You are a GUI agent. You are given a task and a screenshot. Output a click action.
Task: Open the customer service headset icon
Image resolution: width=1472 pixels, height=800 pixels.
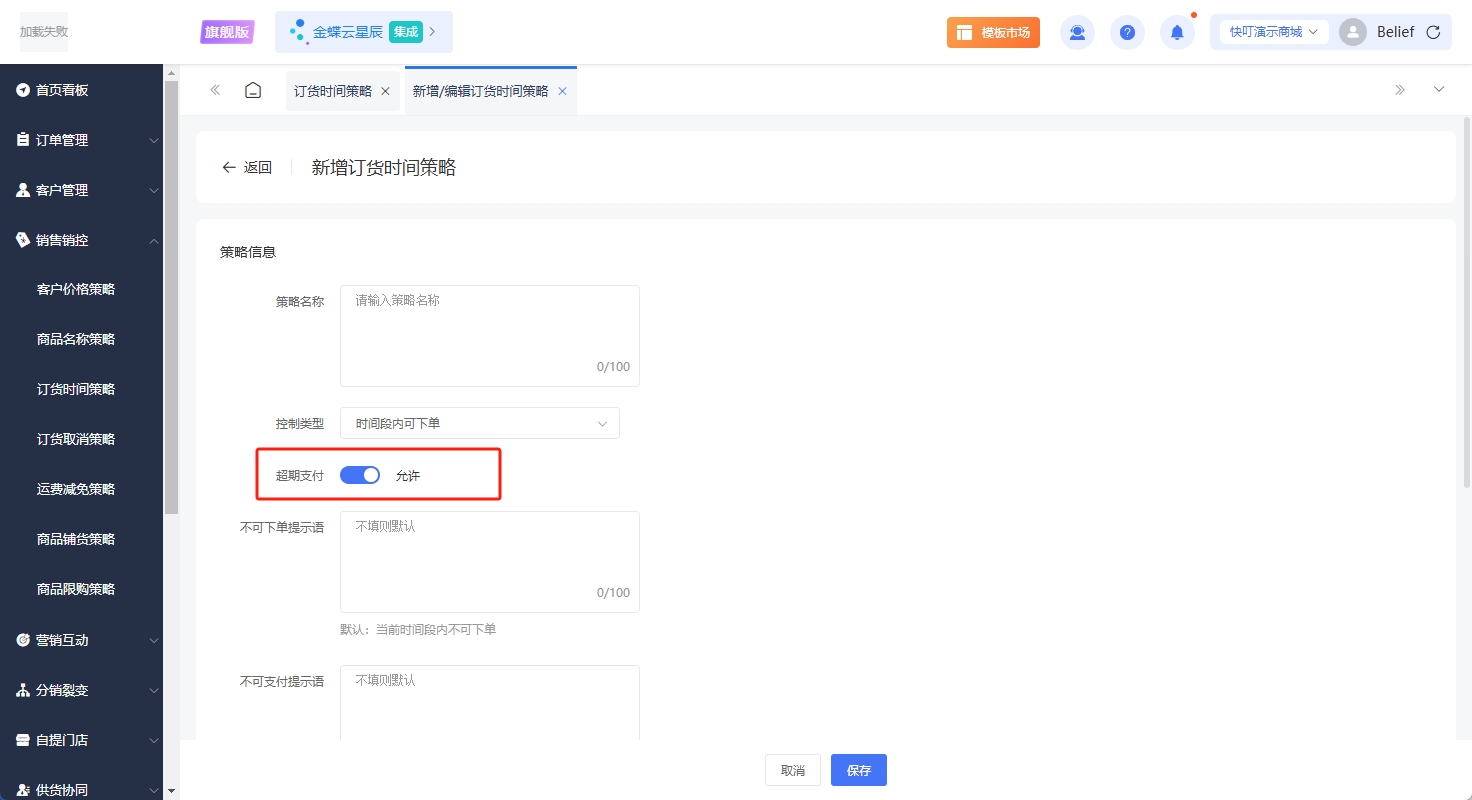1077,32
